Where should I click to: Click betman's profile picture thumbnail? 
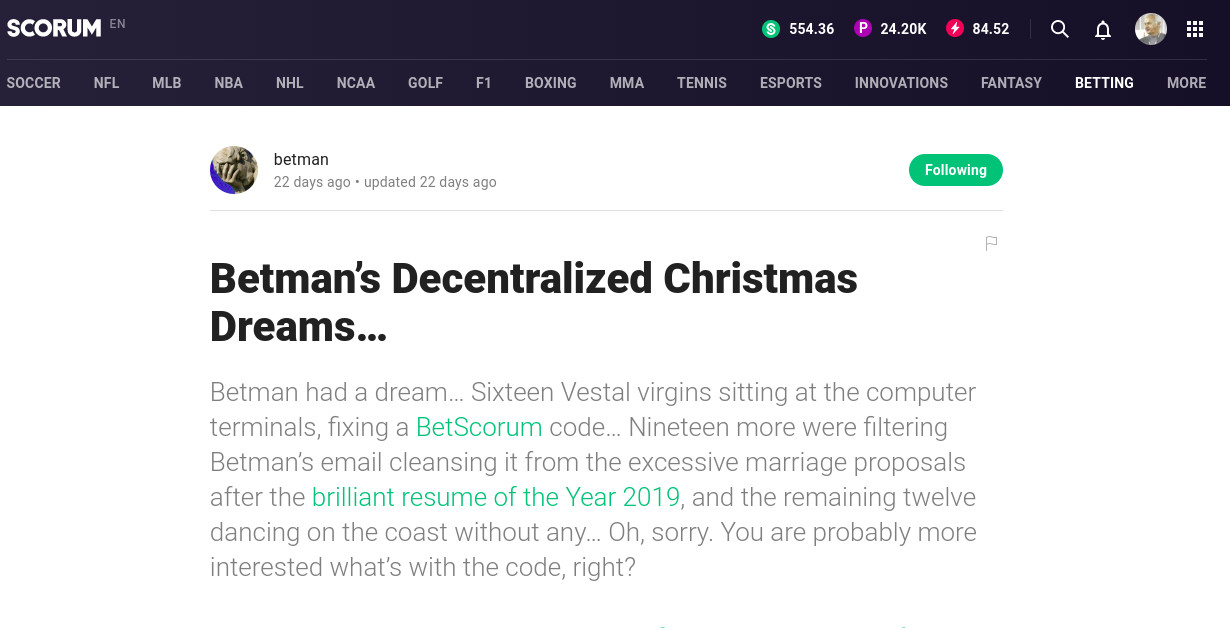[233, 169]
